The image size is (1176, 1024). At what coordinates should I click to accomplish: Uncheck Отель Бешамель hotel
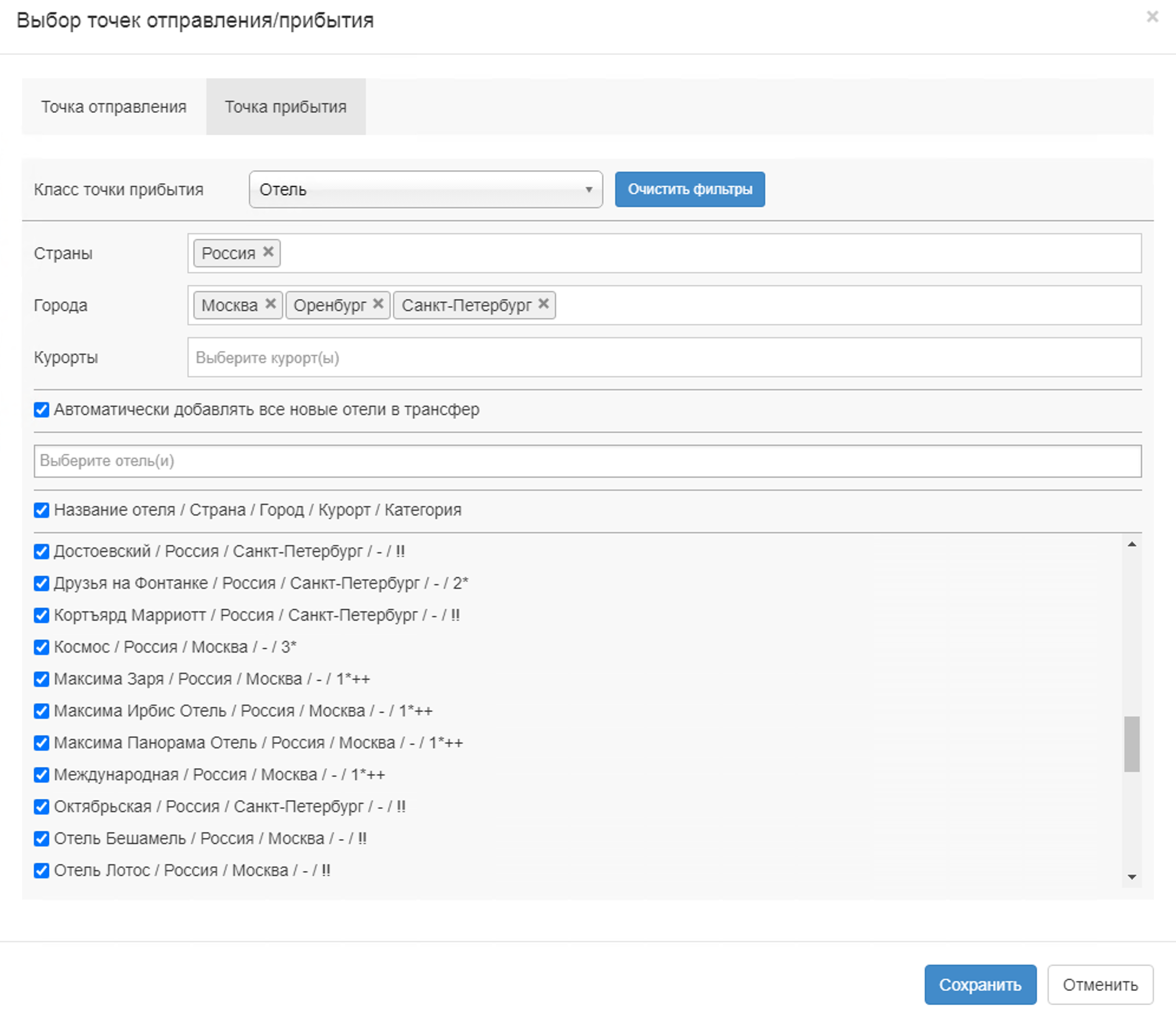point(41,839)
